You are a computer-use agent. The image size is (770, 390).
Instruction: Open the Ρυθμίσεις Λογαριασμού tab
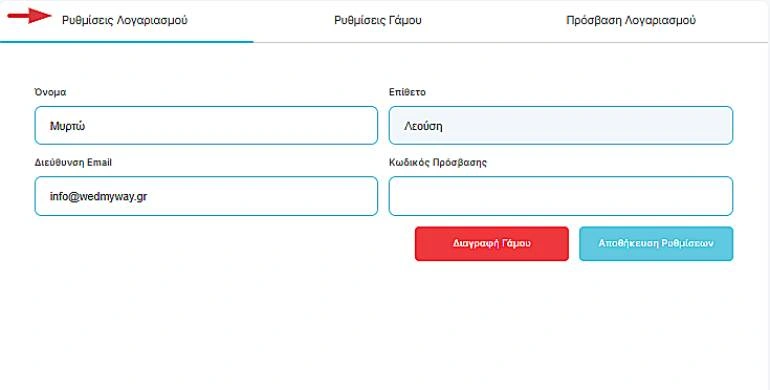coord(125,20)
